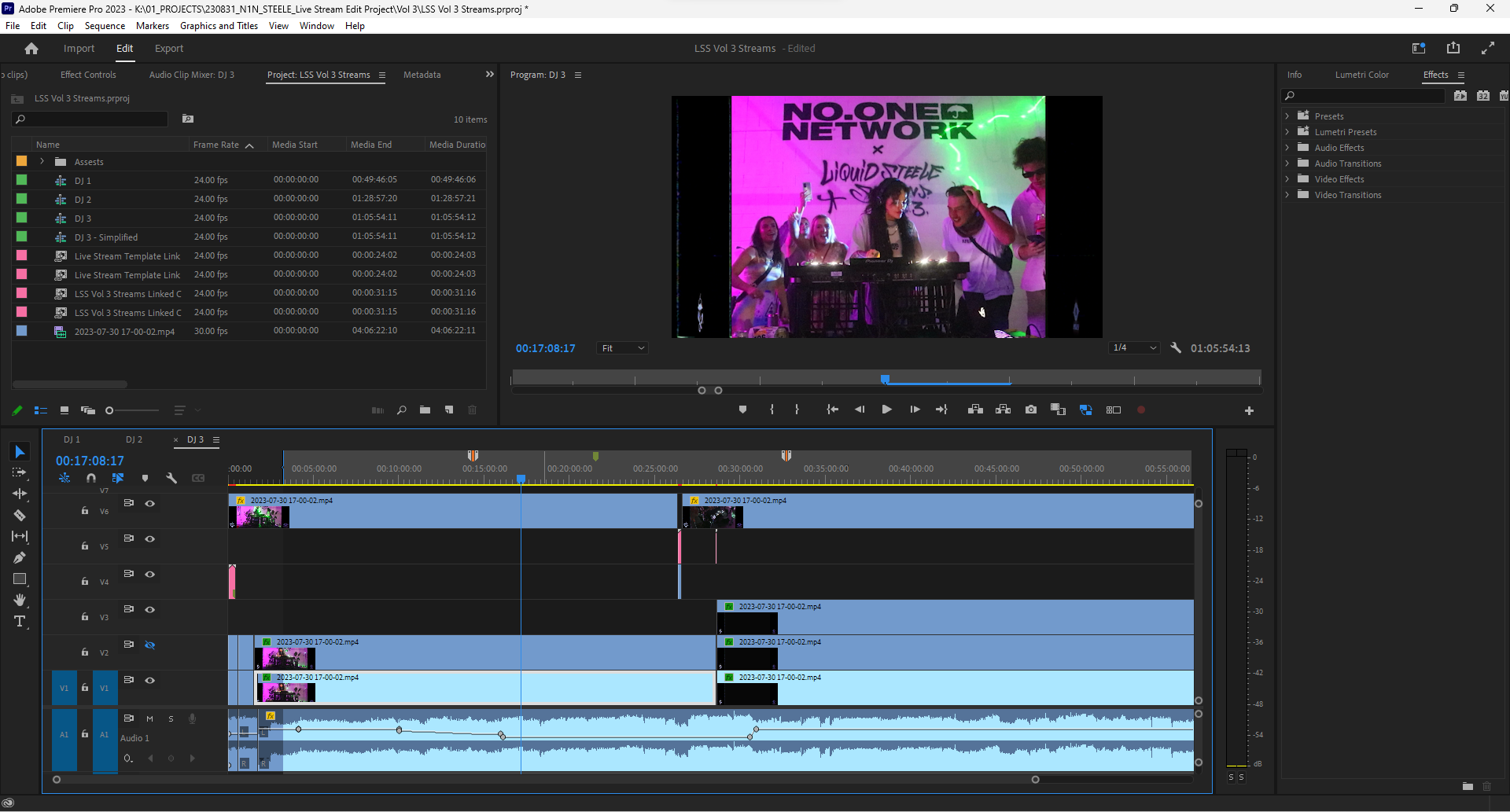This screenshot has width=1510, height=812.
Task: Go to the Import workspace
Action: click(x=79, y=48)
